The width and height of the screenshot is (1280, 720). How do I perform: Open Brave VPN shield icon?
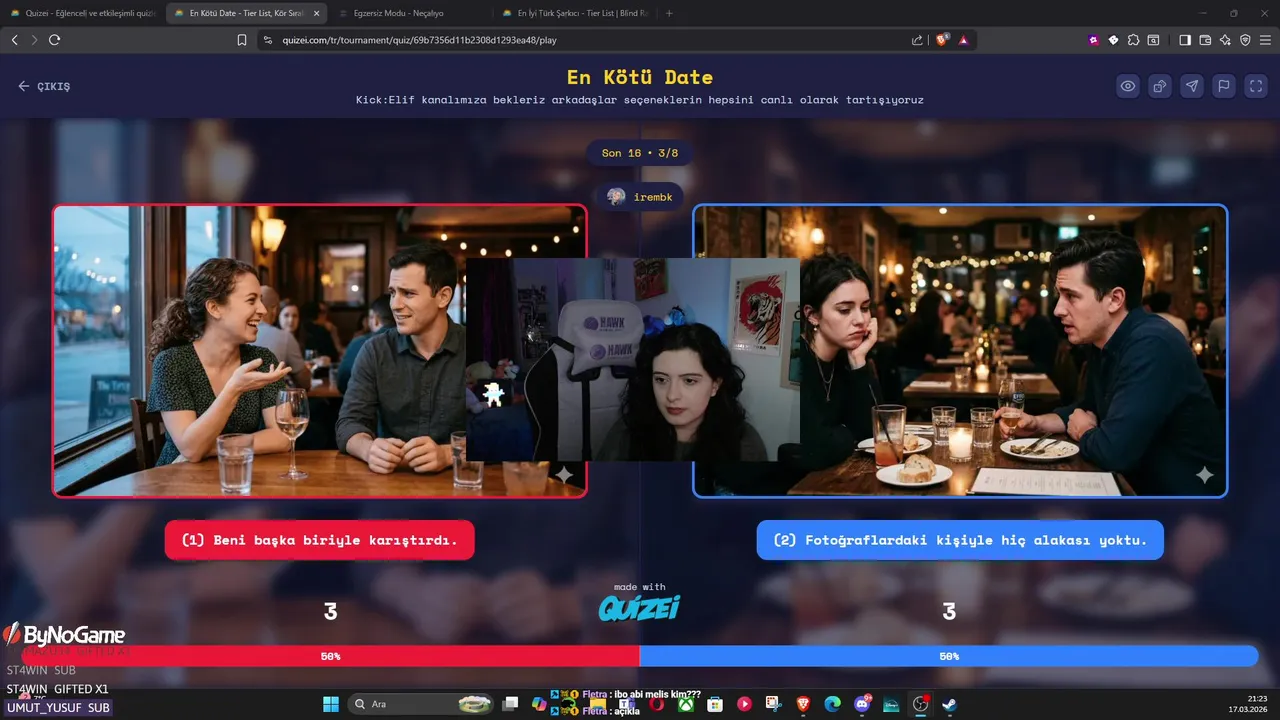point(1245,40)
